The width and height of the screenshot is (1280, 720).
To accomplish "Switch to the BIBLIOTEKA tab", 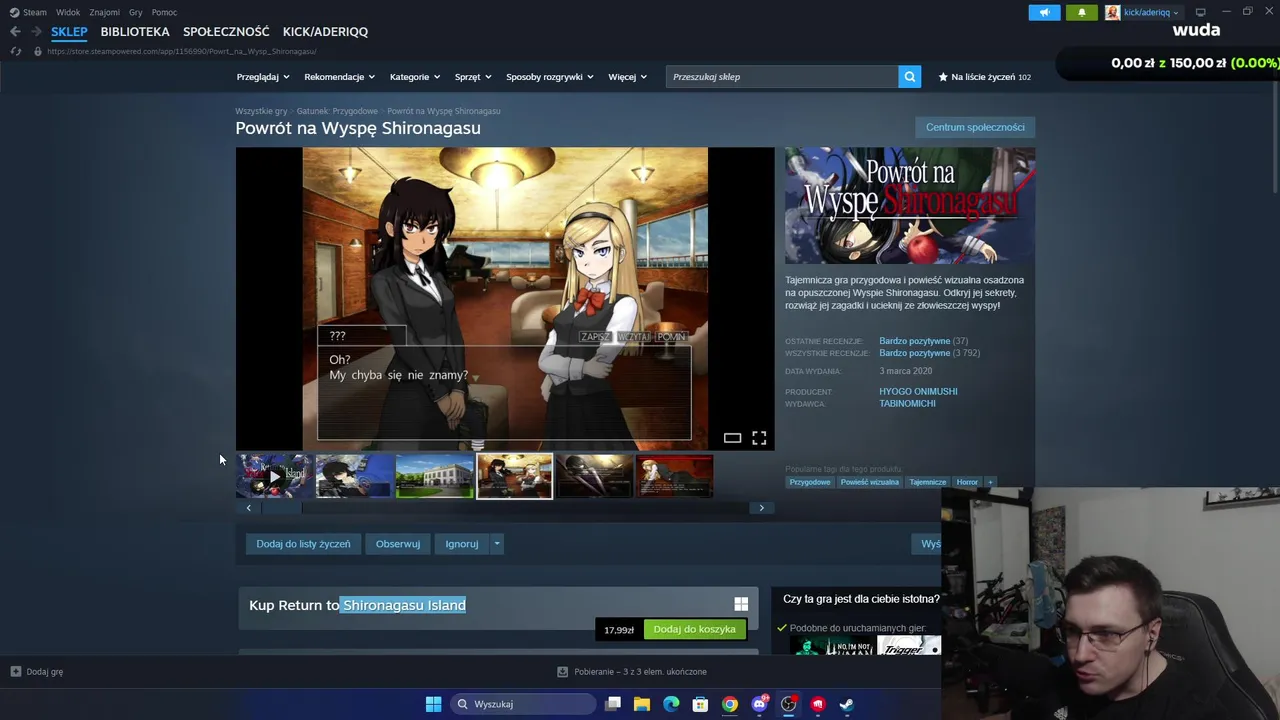I will click(135, 32).
